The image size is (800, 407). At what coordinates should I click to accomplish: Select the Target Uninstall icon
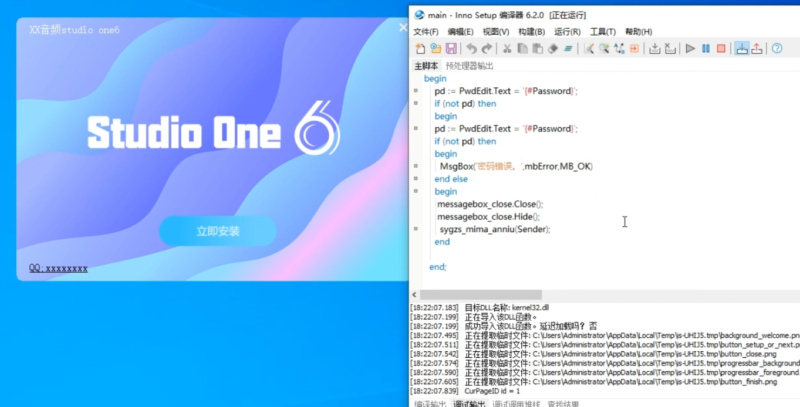[x=757, y=48]
